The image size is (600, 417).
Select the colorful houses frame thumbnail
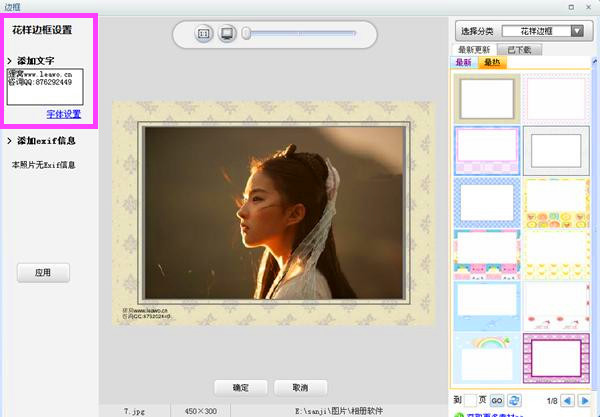pos(487,255)
